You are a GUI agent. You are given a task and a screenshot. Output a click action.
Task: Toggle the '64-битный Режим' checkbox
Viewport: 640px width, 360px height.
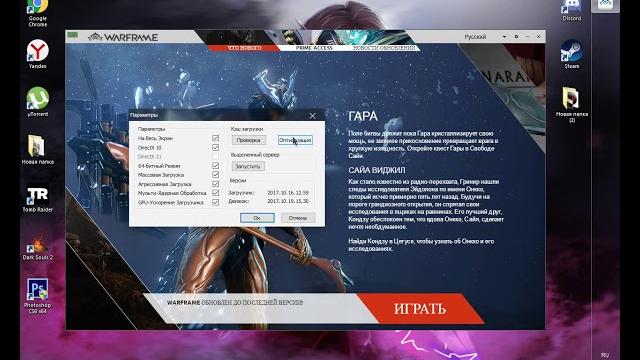[x=216, y=166]
